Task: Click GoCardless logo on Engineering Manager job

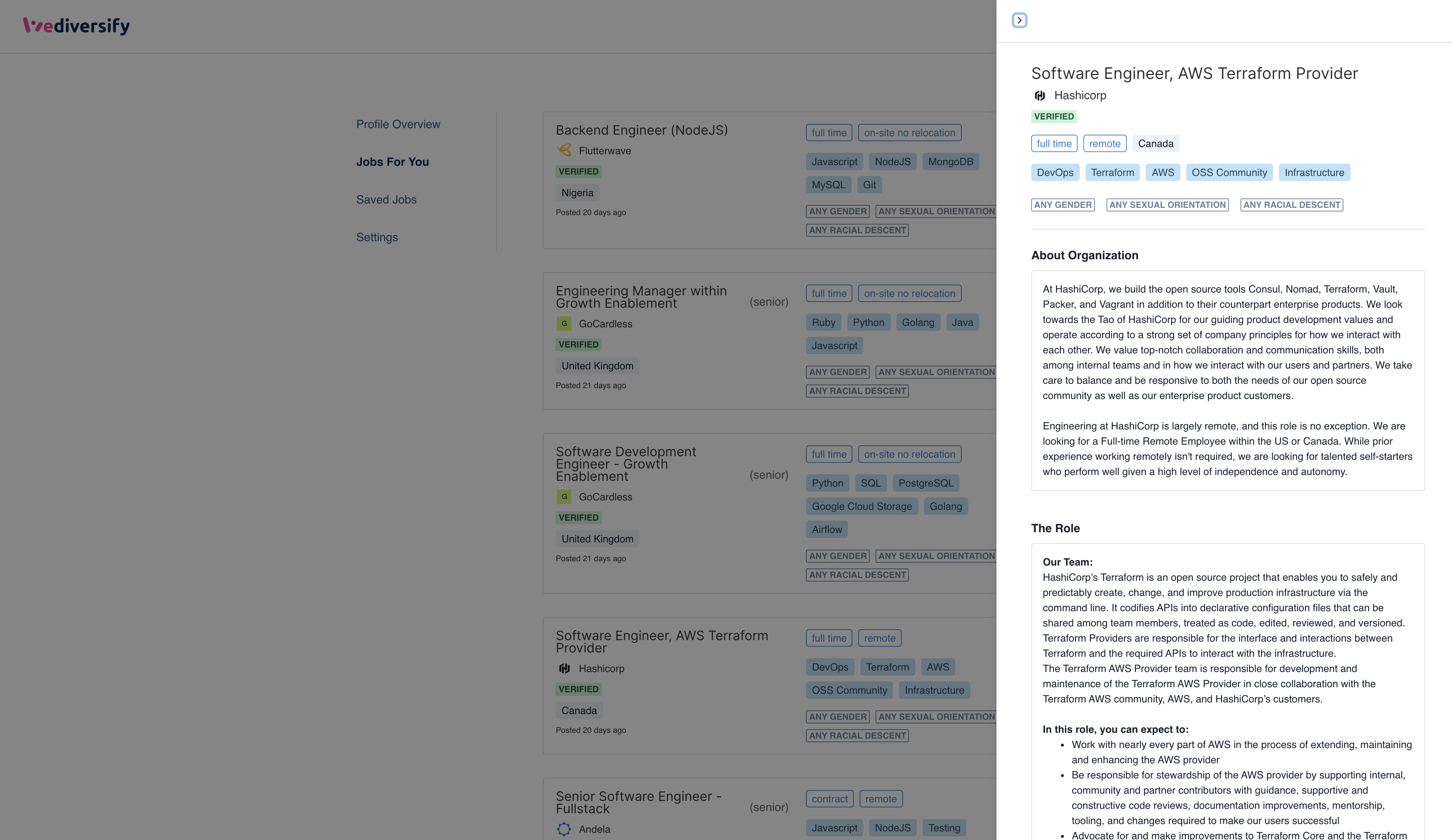Action: pos(564,324)
